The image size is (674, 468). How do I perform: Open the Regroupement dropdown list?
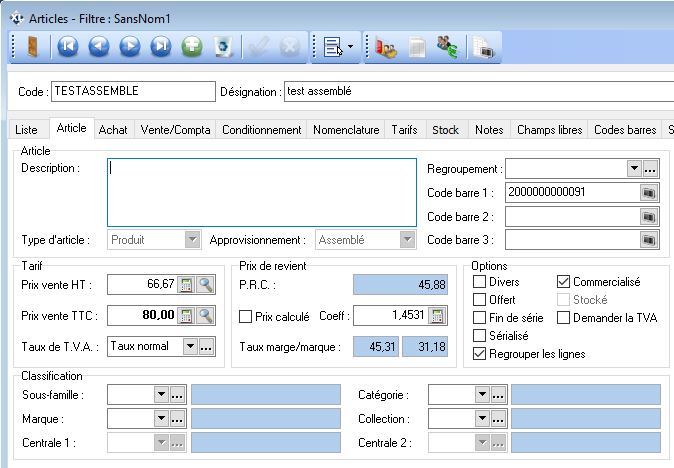[x=633, y=168]
